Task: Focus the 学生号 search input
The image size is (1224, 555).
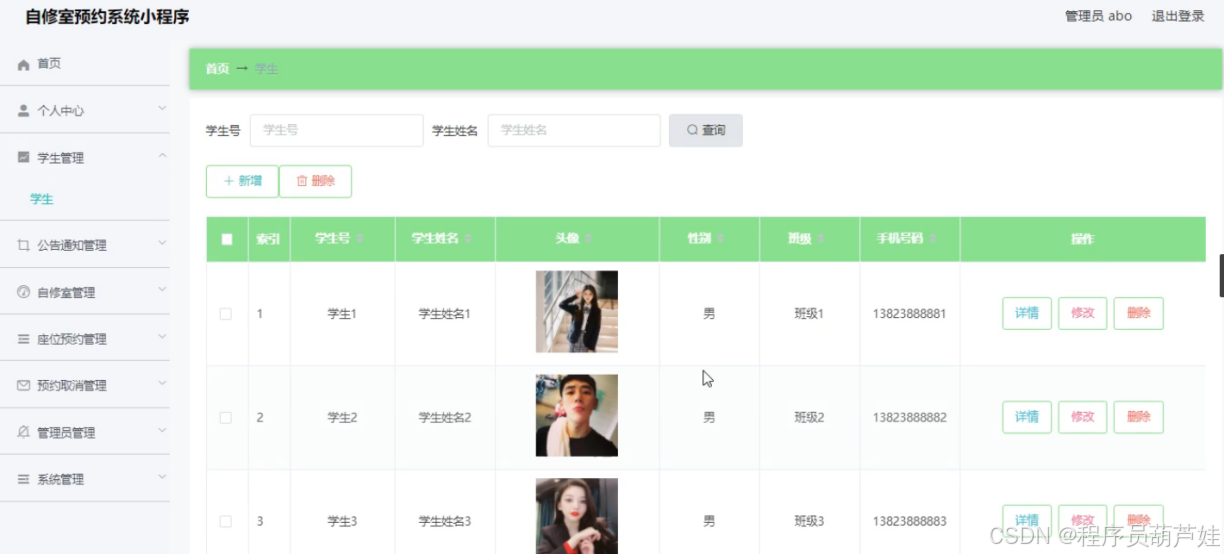Action: pos(337,130)
